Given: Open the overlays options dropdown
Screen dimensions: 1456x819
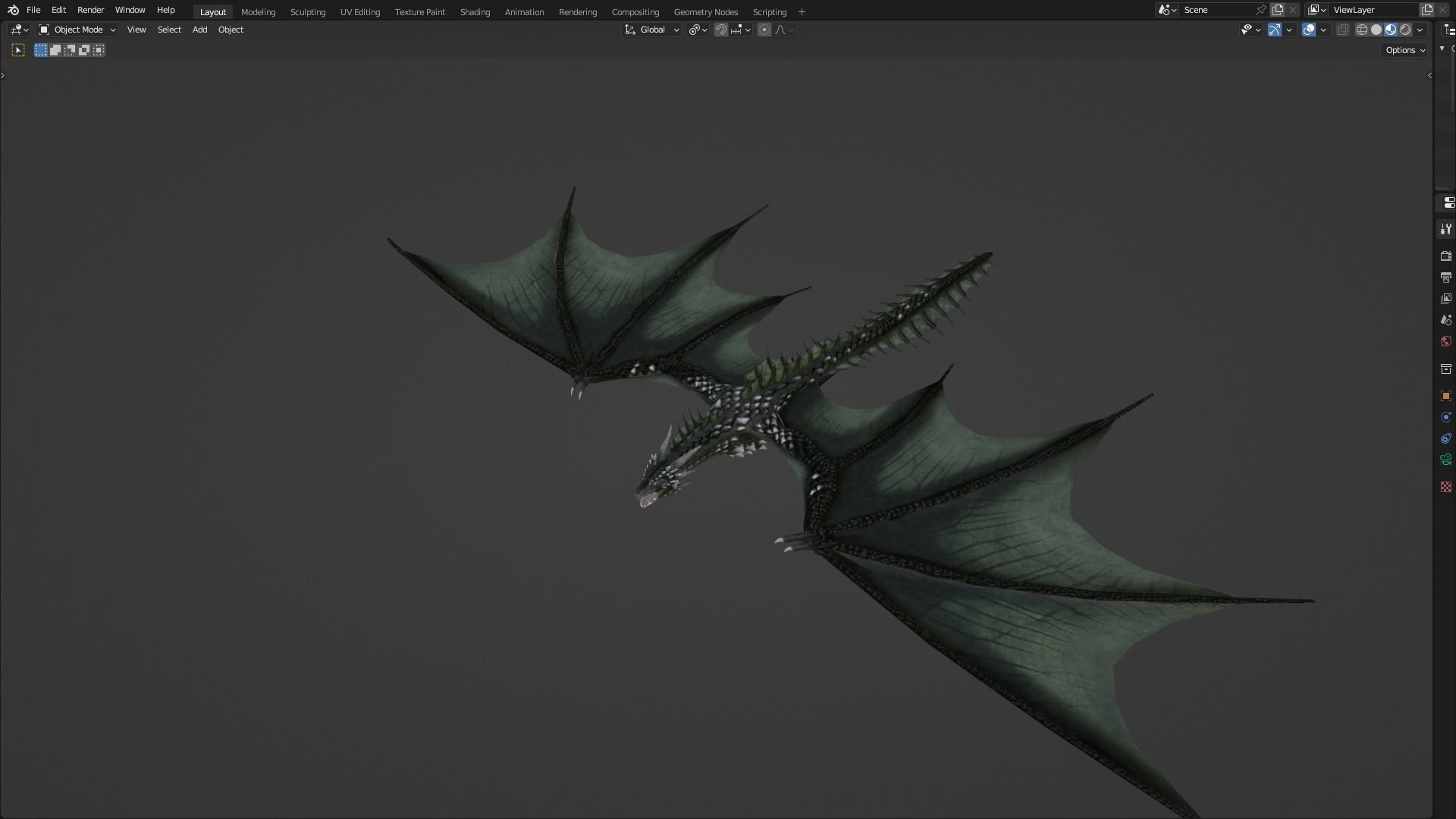Looking at the screenshot, I should click(1323, 30).
